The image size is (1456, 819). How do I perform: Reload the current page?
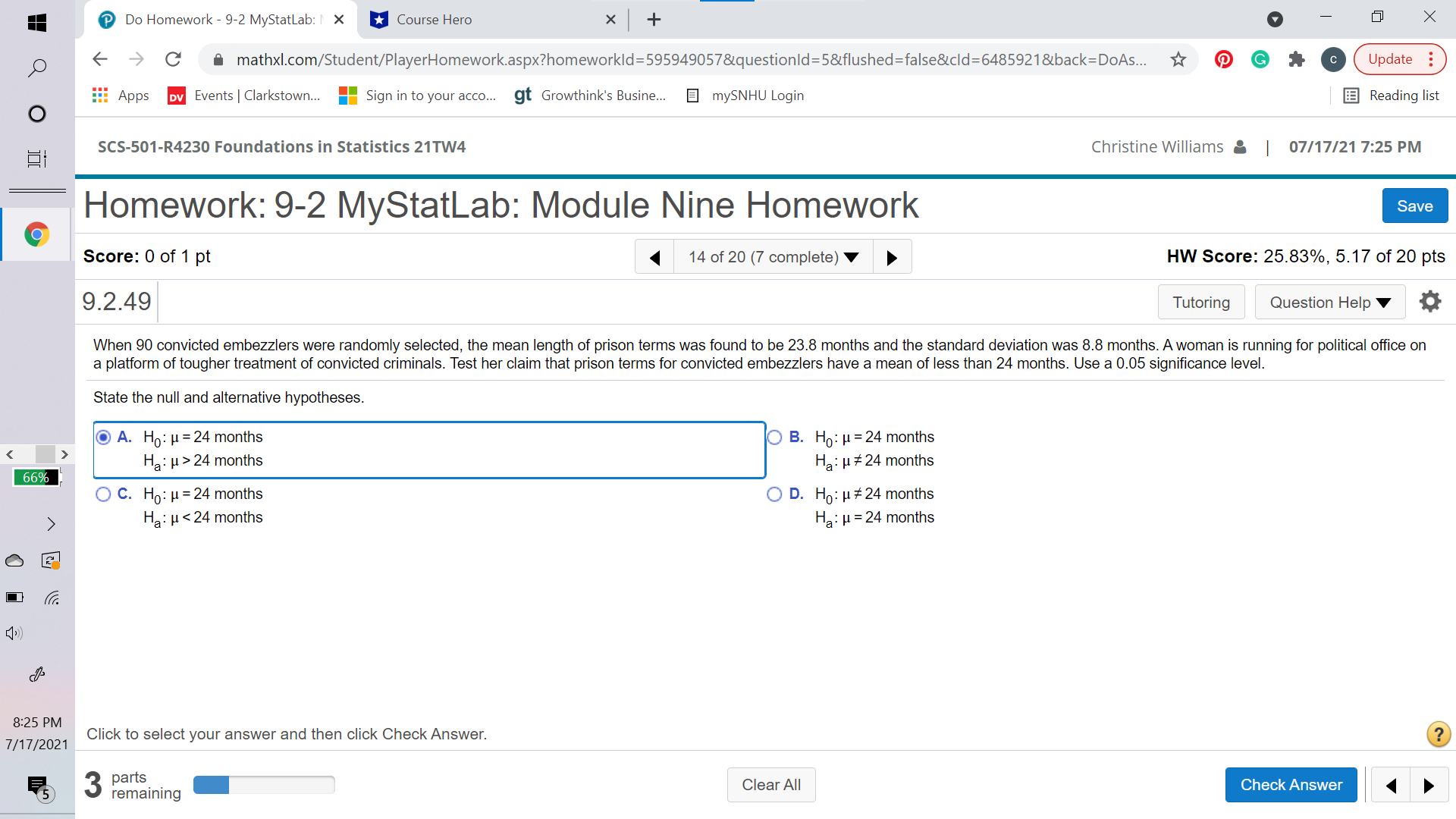coord(173,59)
